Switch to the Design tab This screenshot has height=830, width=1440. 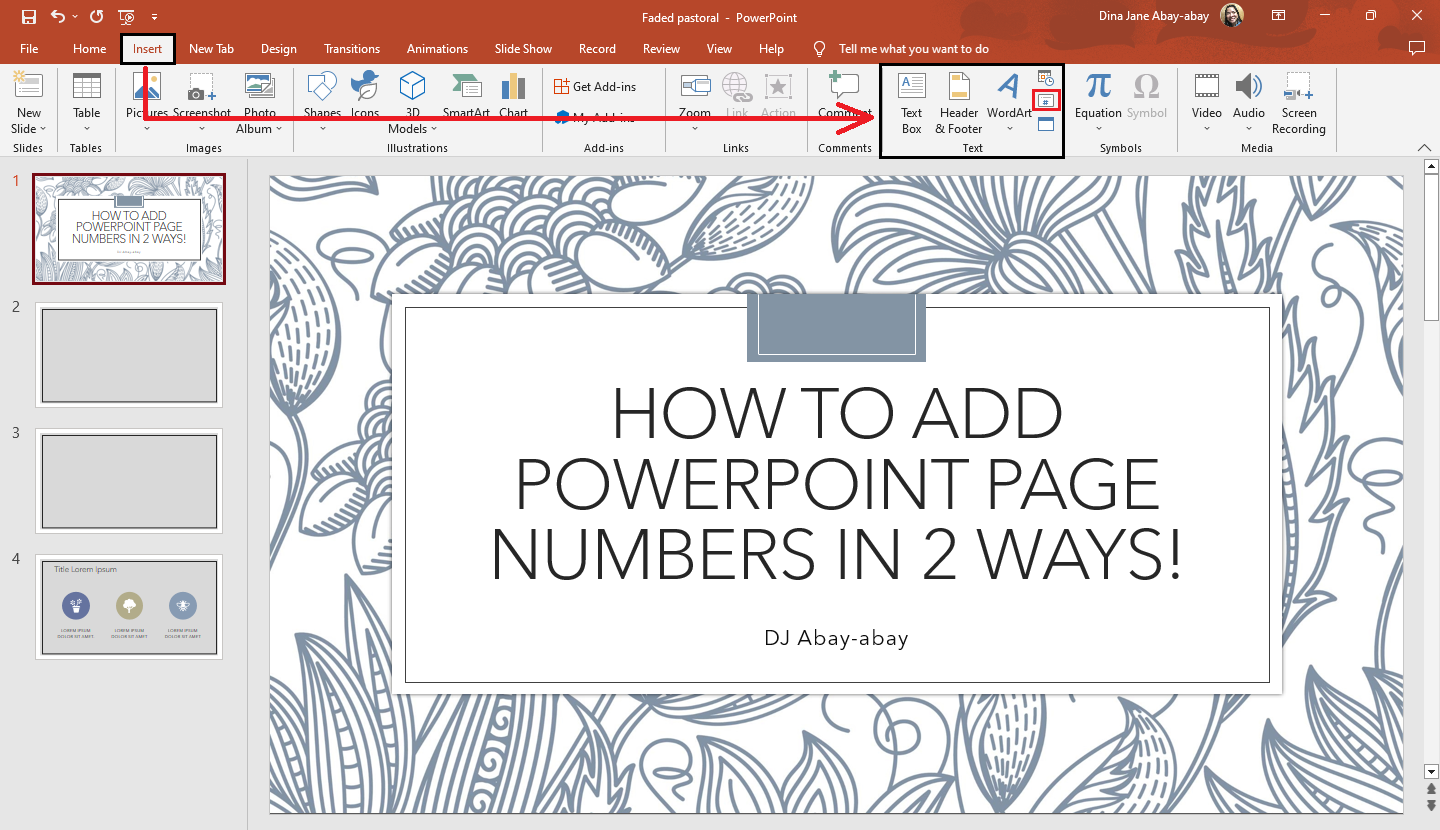(x=278, y=48)
